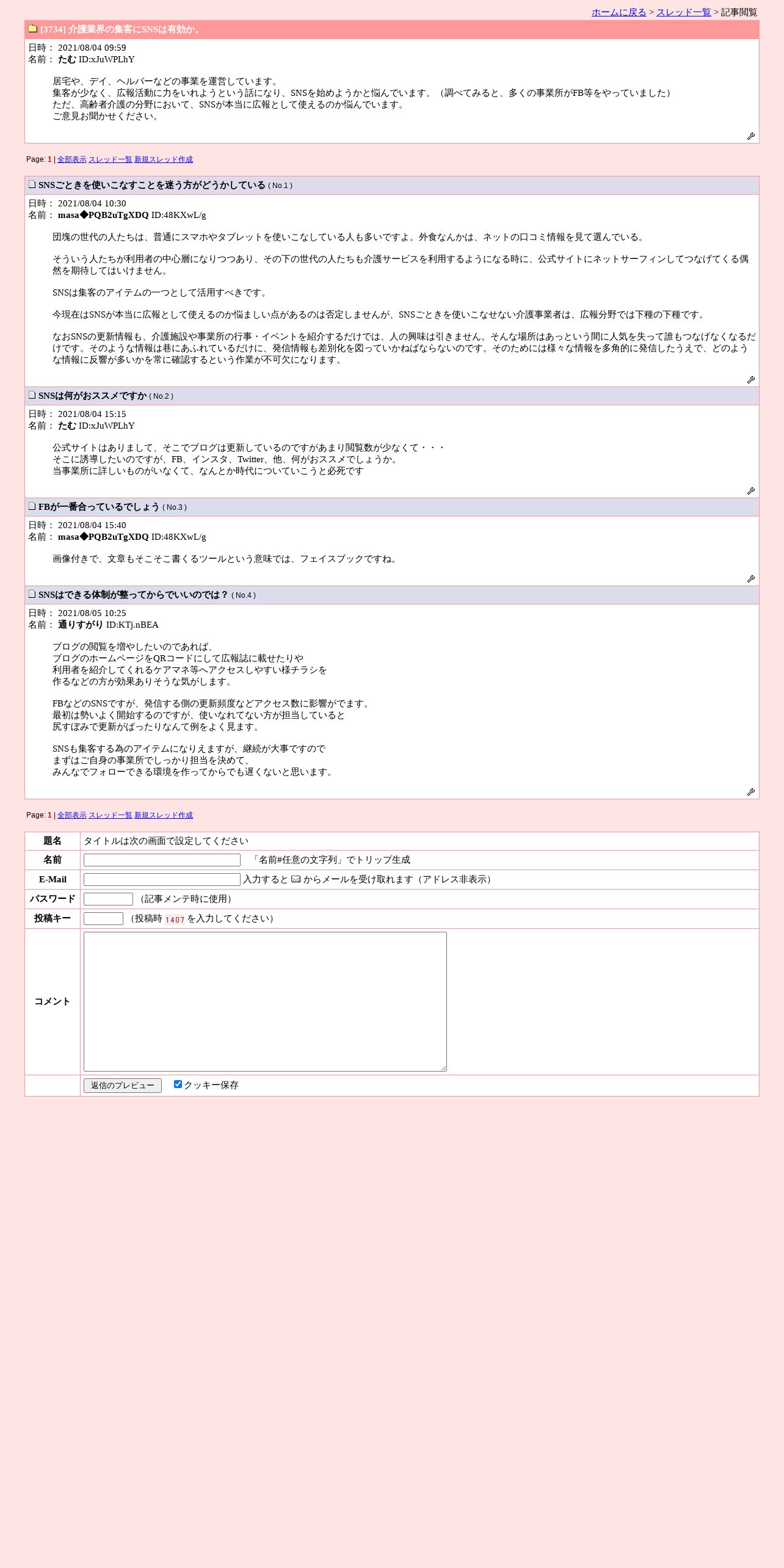
Task: Click 新規スレッド作成 below the replies
Action: (164, 815)
